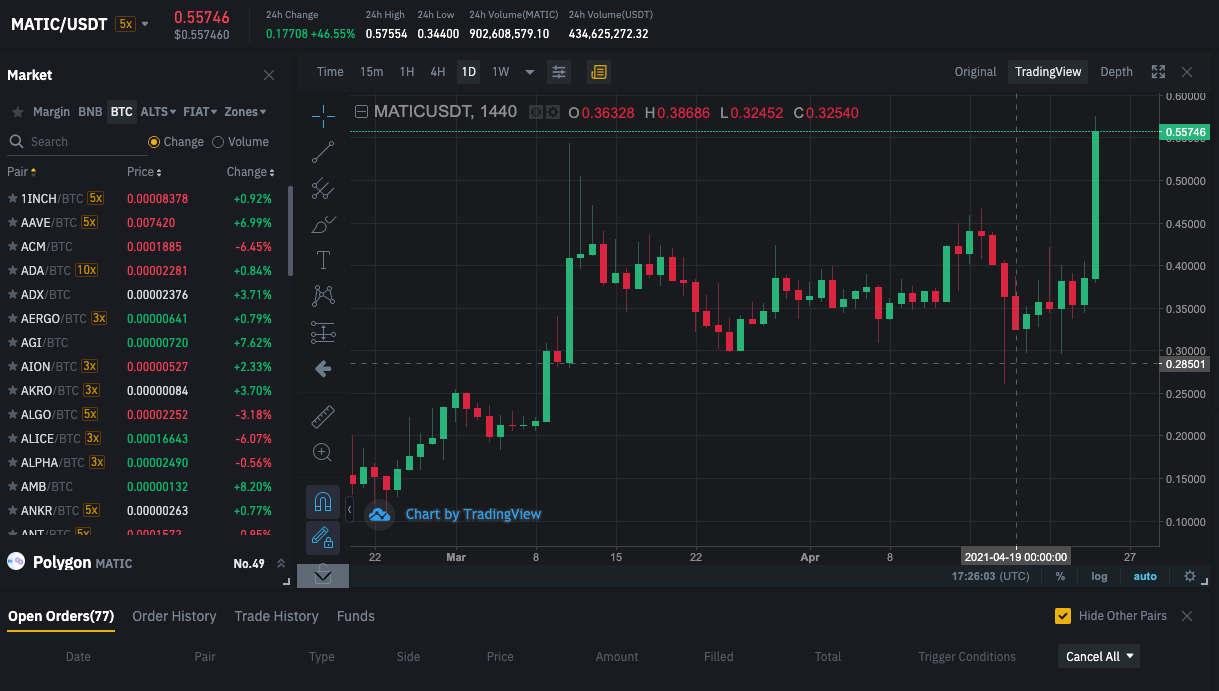Switch chart to Original view
1219x691 pixels.
click(x=975, y=72)
